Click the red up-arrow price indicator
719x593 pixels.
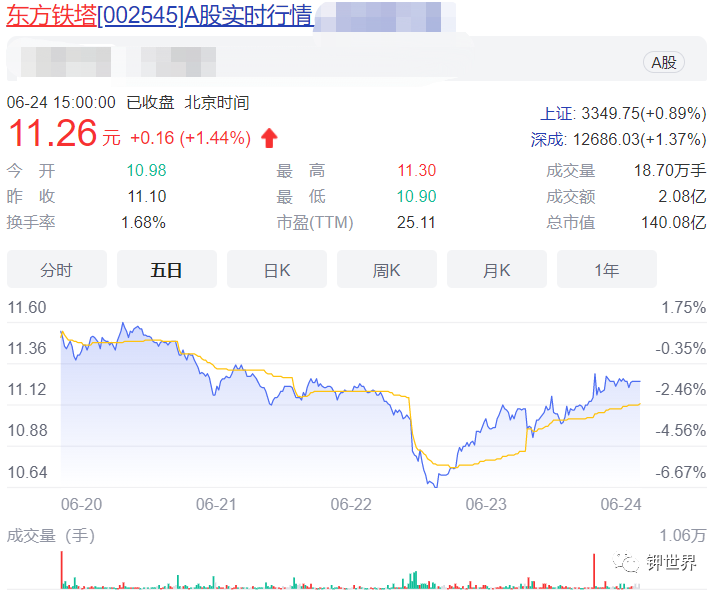pyautogui.click(x=269, y=138)
